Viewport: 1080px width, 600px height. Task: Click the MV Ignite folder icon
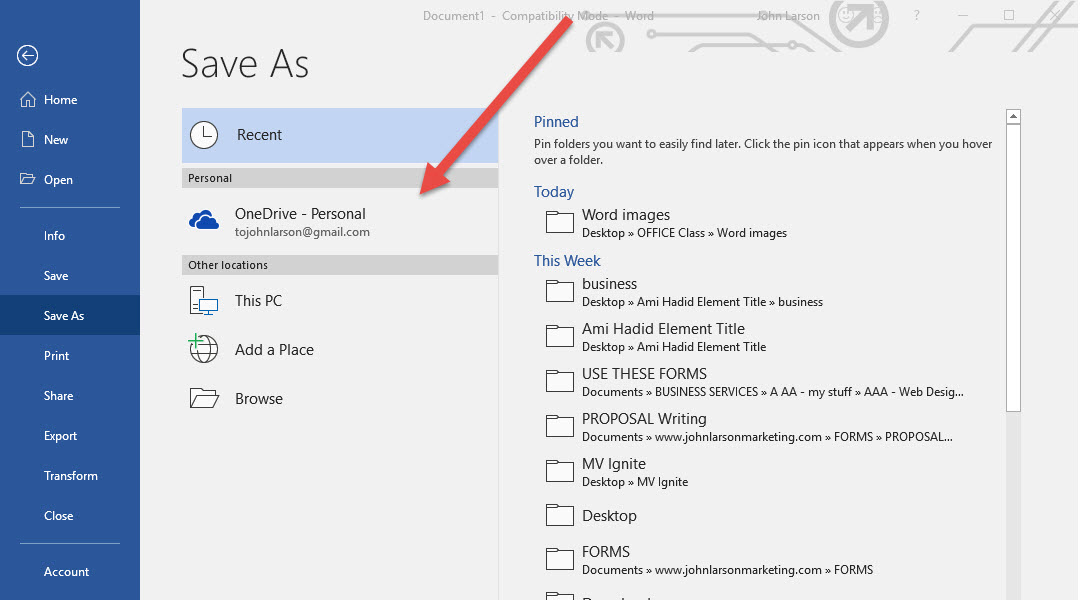[559, 471]
